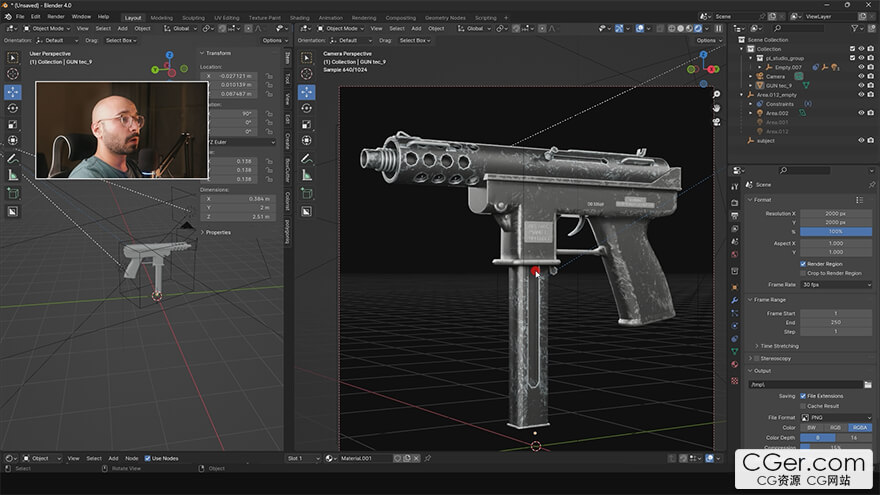Image resolution: width=880 pixels, height=495 pixels.
Task: Toggle the File Extensions checkbox
Action: 803,395
